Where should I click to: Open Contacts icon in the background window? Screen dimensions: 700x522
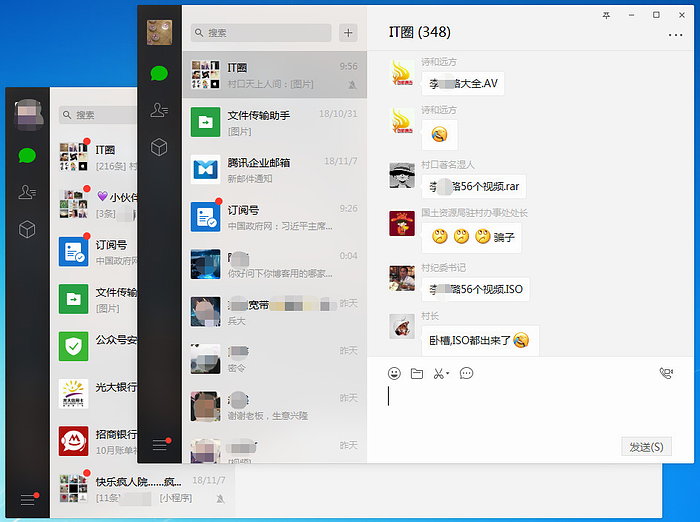(x=27, y=192)
